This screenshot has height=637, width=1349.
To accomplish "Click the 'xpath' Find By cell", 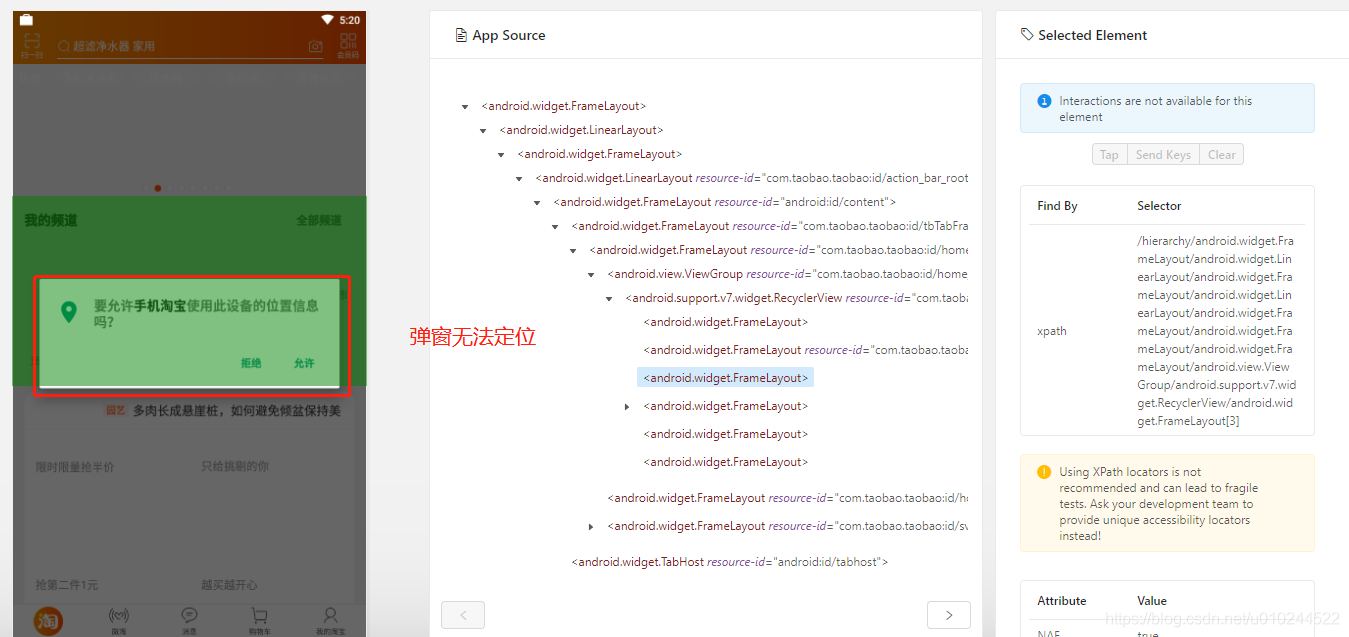I will [x=1052, y=331].
